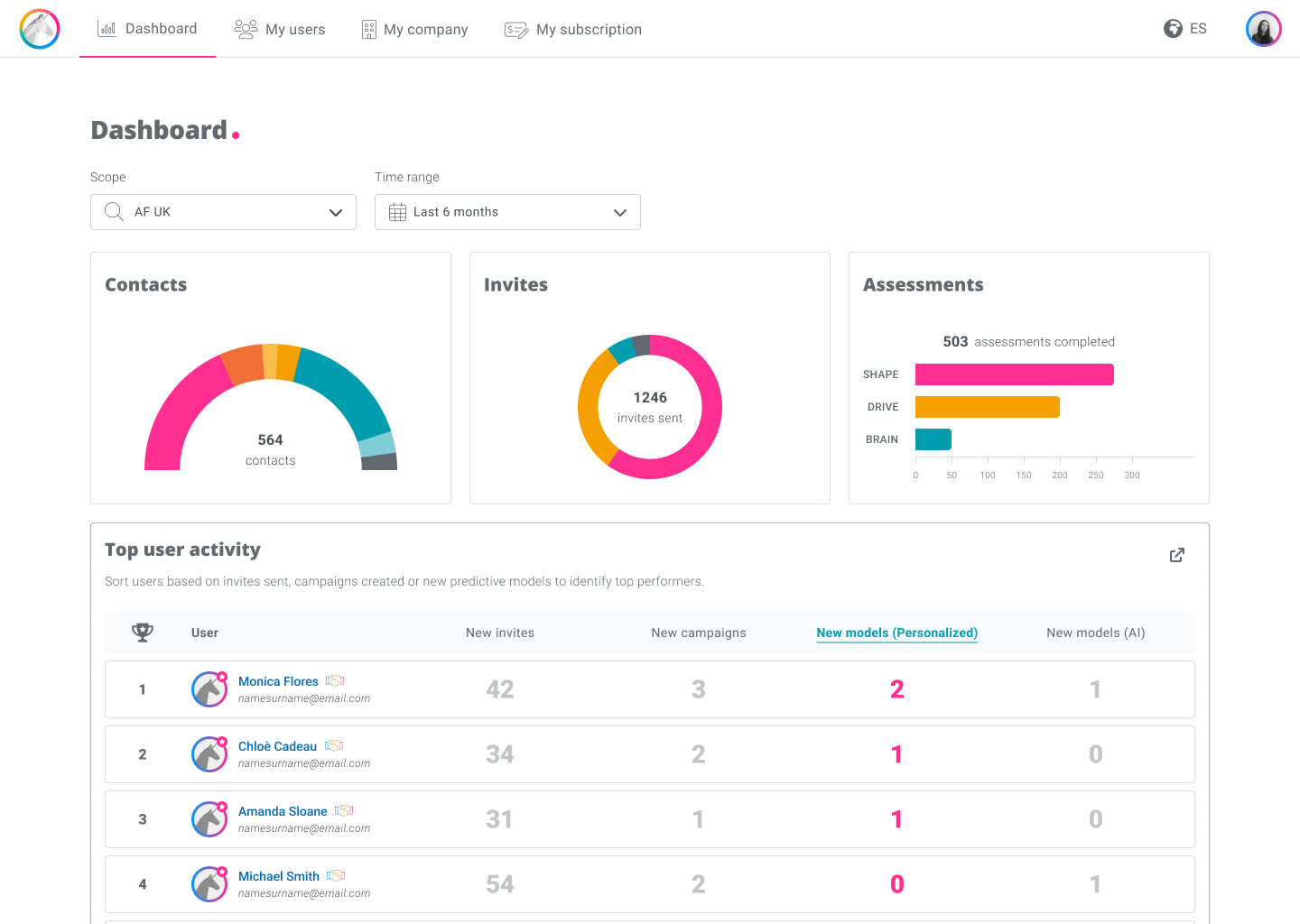Click Michael Smith's 54 new invites value
1300x924 pixels.
point(500,884)
